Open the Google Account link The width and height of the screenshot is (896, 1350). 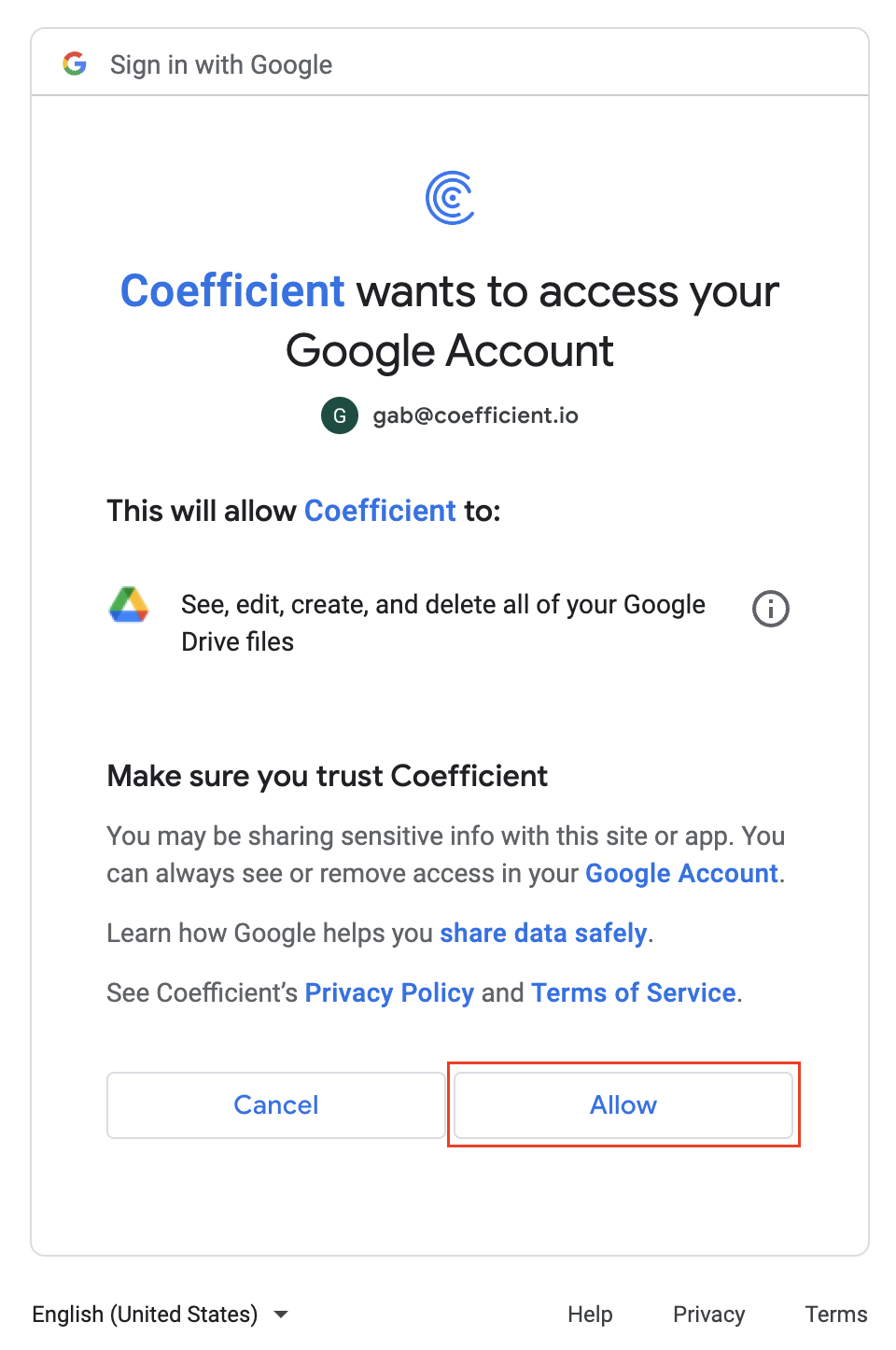681,874
